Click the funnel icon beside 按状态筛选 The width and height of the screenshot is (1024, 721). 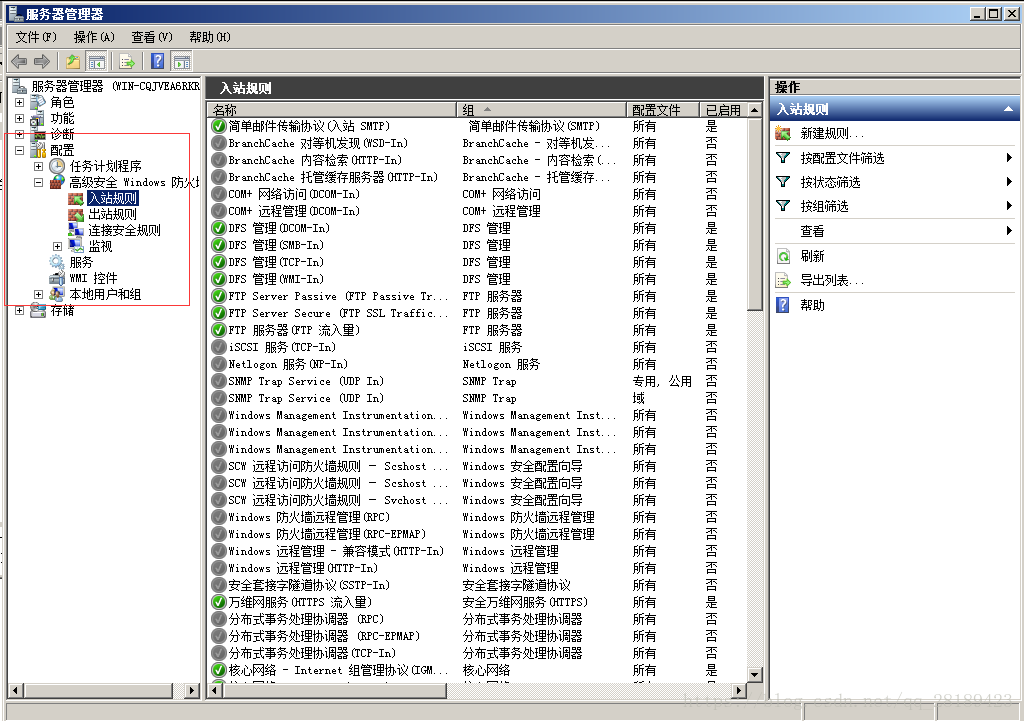tap(783, 182)
